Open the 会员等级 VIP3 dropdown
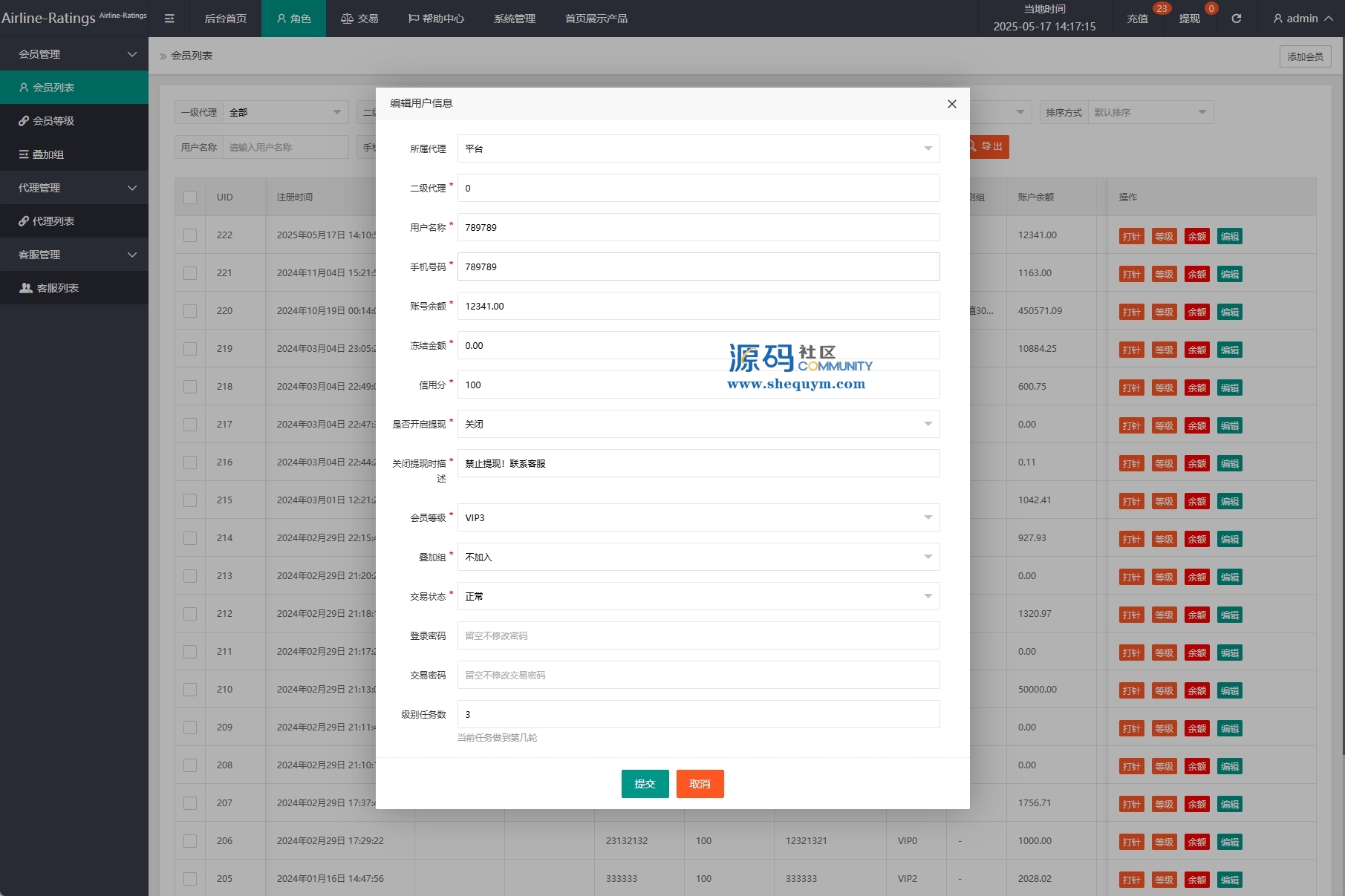 697,517
